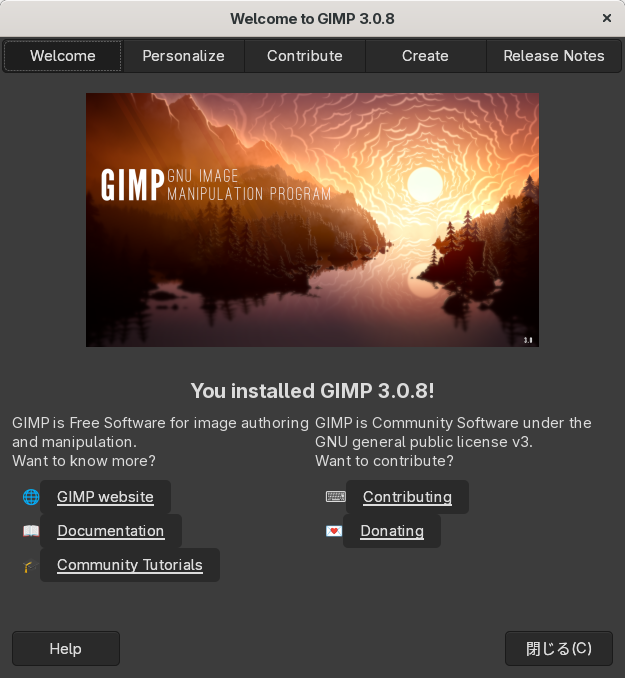This screenshot has height=678, width=625.
Task: Click the GIMP splash image
Action: pos(312,220)
